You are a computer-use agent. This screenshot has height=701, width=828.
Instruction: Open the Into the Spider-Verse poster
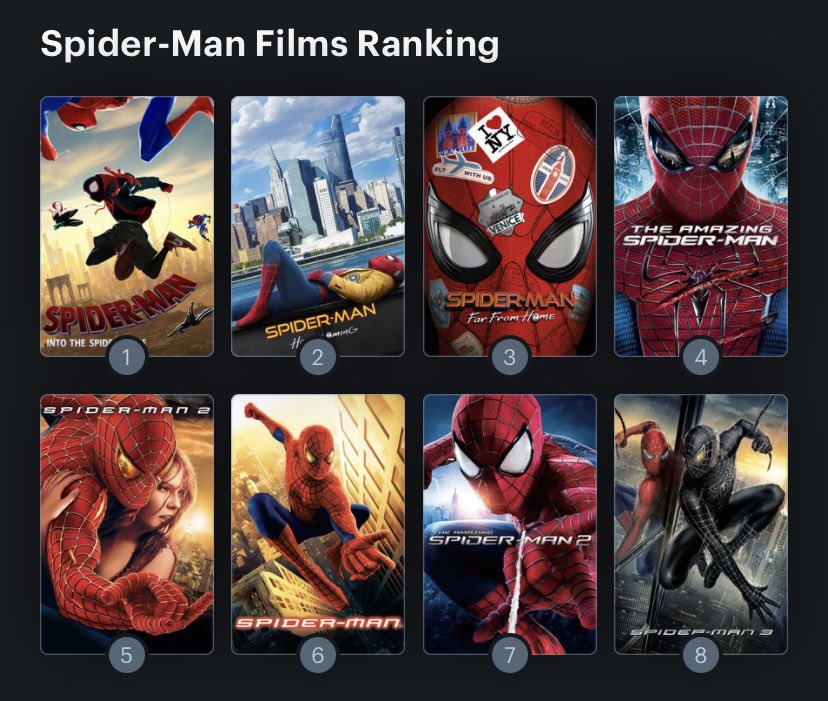[127, 226]
